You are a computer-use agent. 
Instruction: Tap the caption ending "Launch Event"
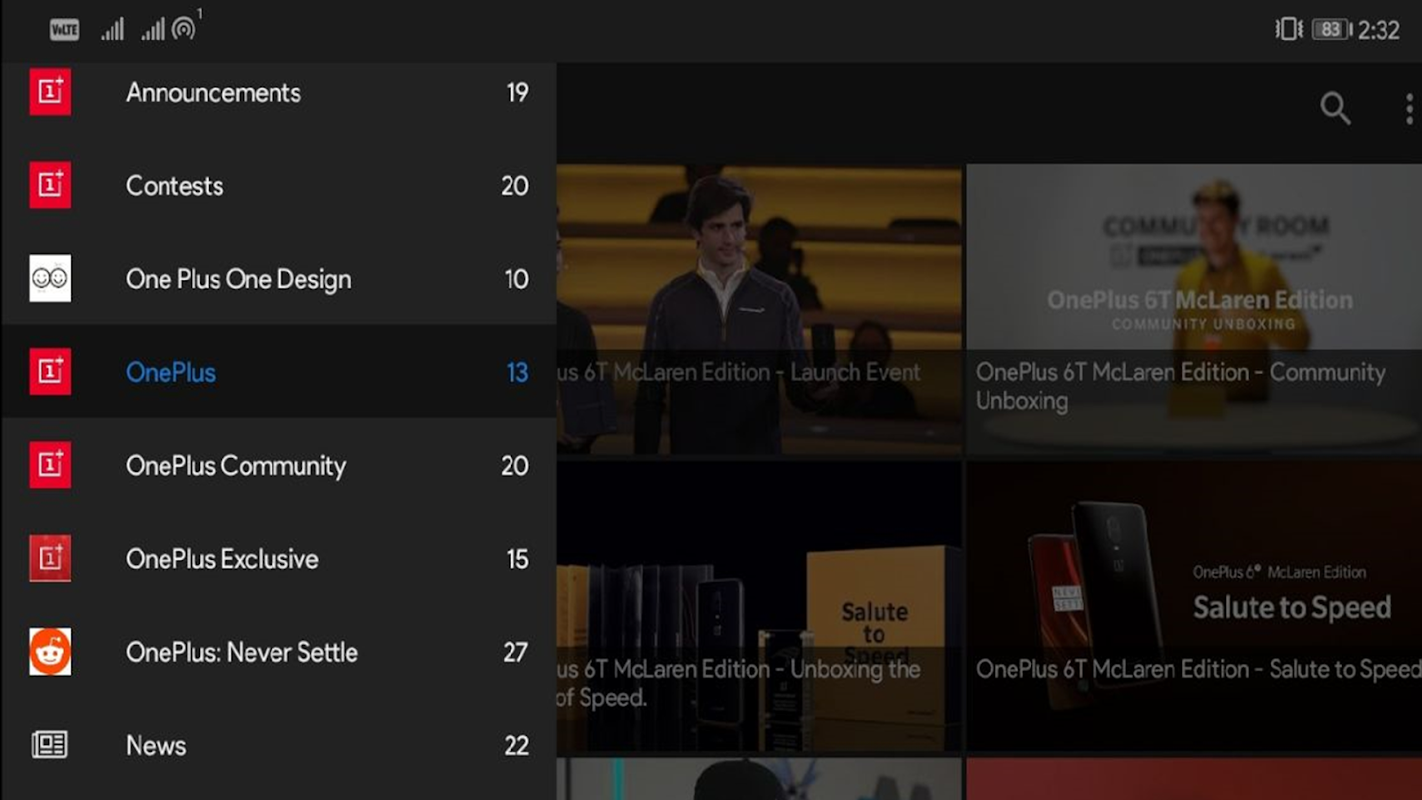tap(739, 372)
